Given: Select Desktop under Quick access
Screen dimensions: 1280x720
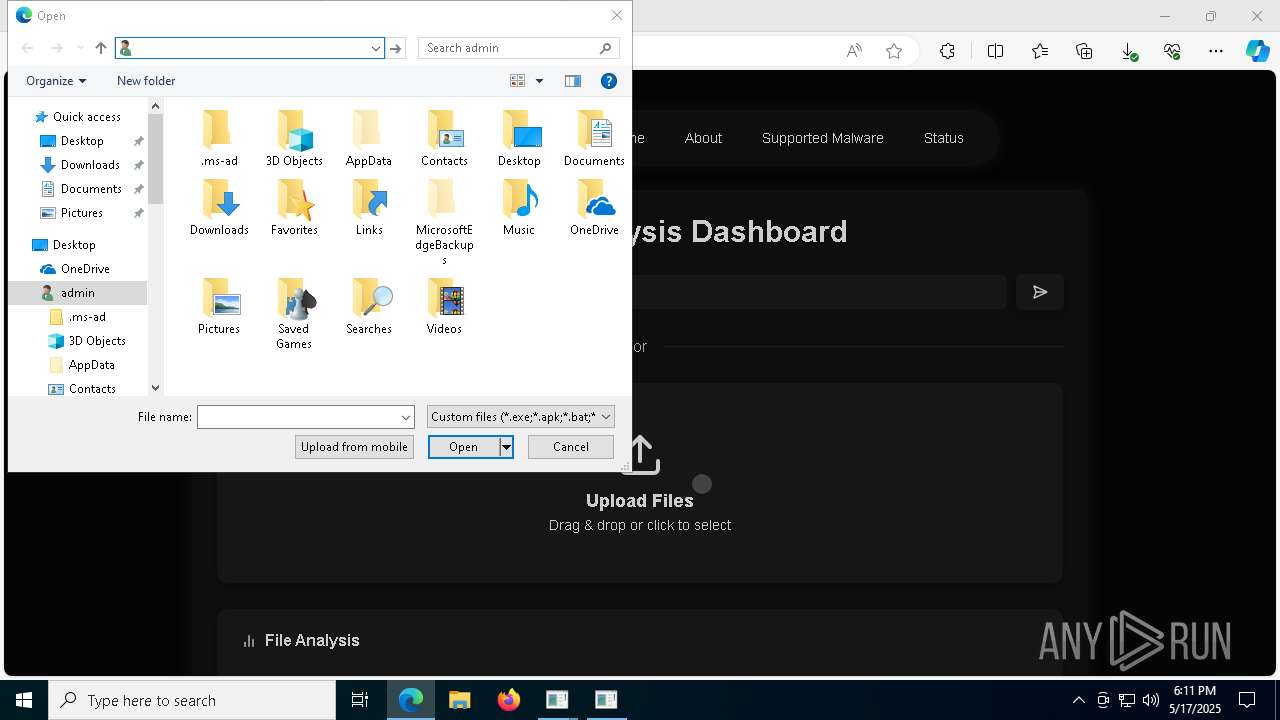Looking at the screenshot, I should 82,141.
